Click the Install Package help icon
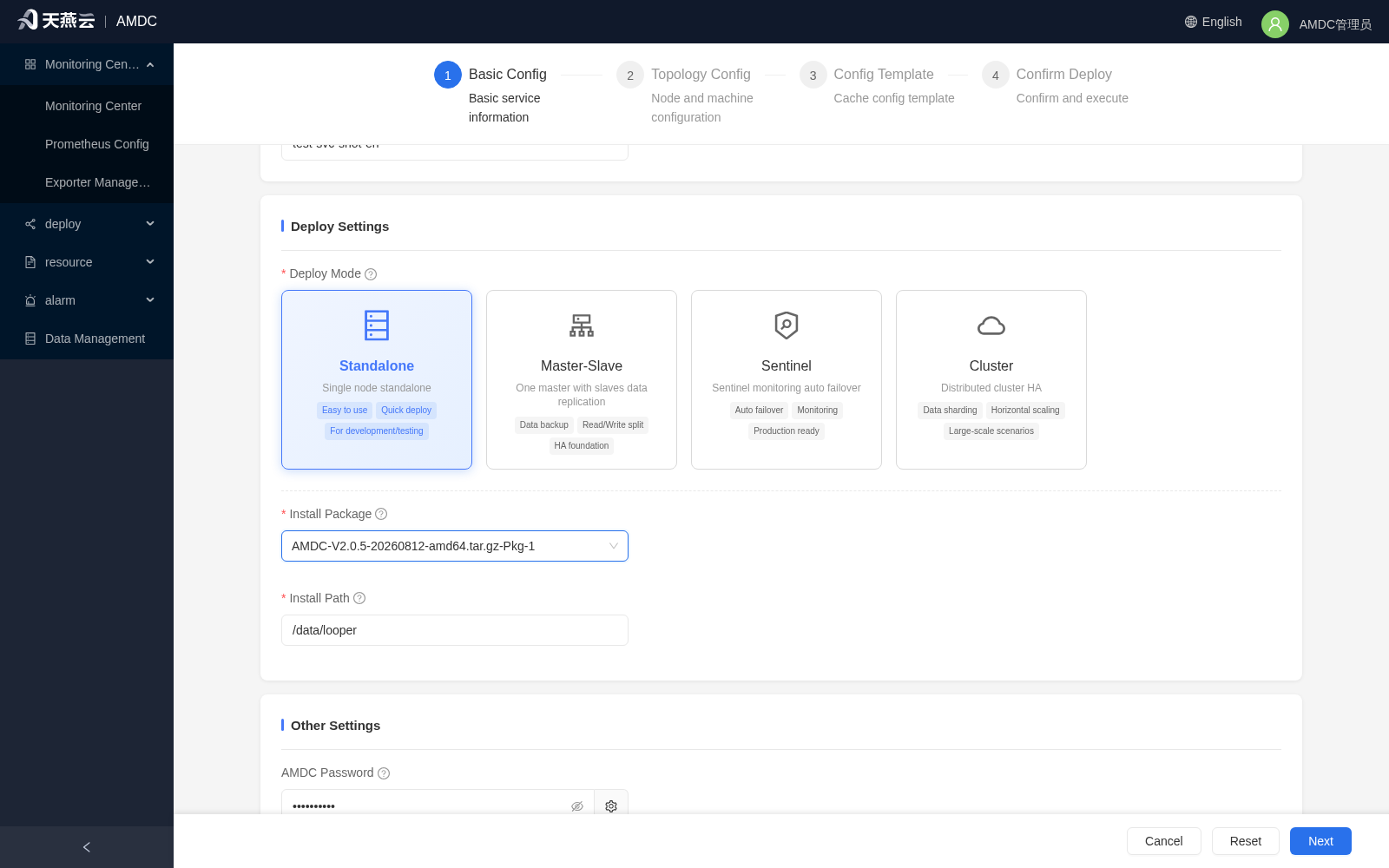The image size is (1389, 868). coord(381,514)
